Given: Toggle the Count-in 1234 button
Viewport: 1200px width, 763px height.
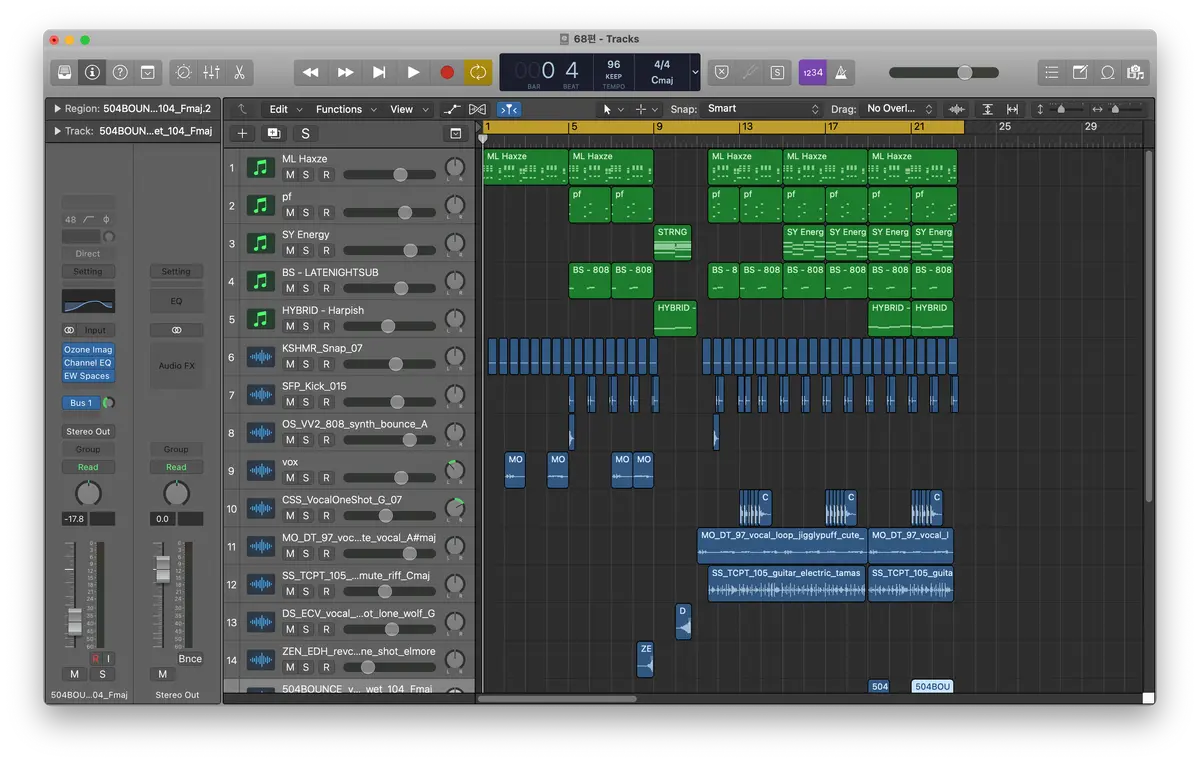Looking at the screenshot, I should (812, 72).
